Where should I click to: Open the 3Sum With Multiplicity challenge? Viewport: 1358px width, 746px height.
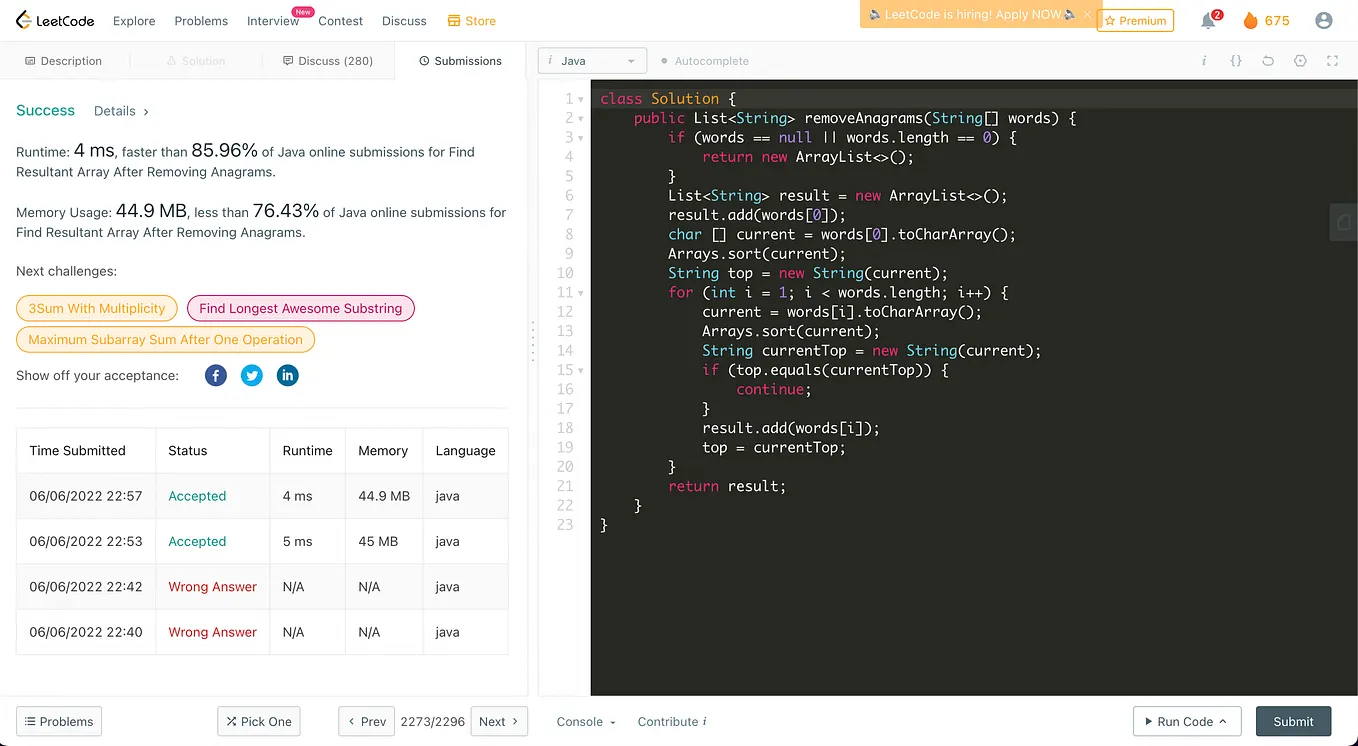coord(97,308)
